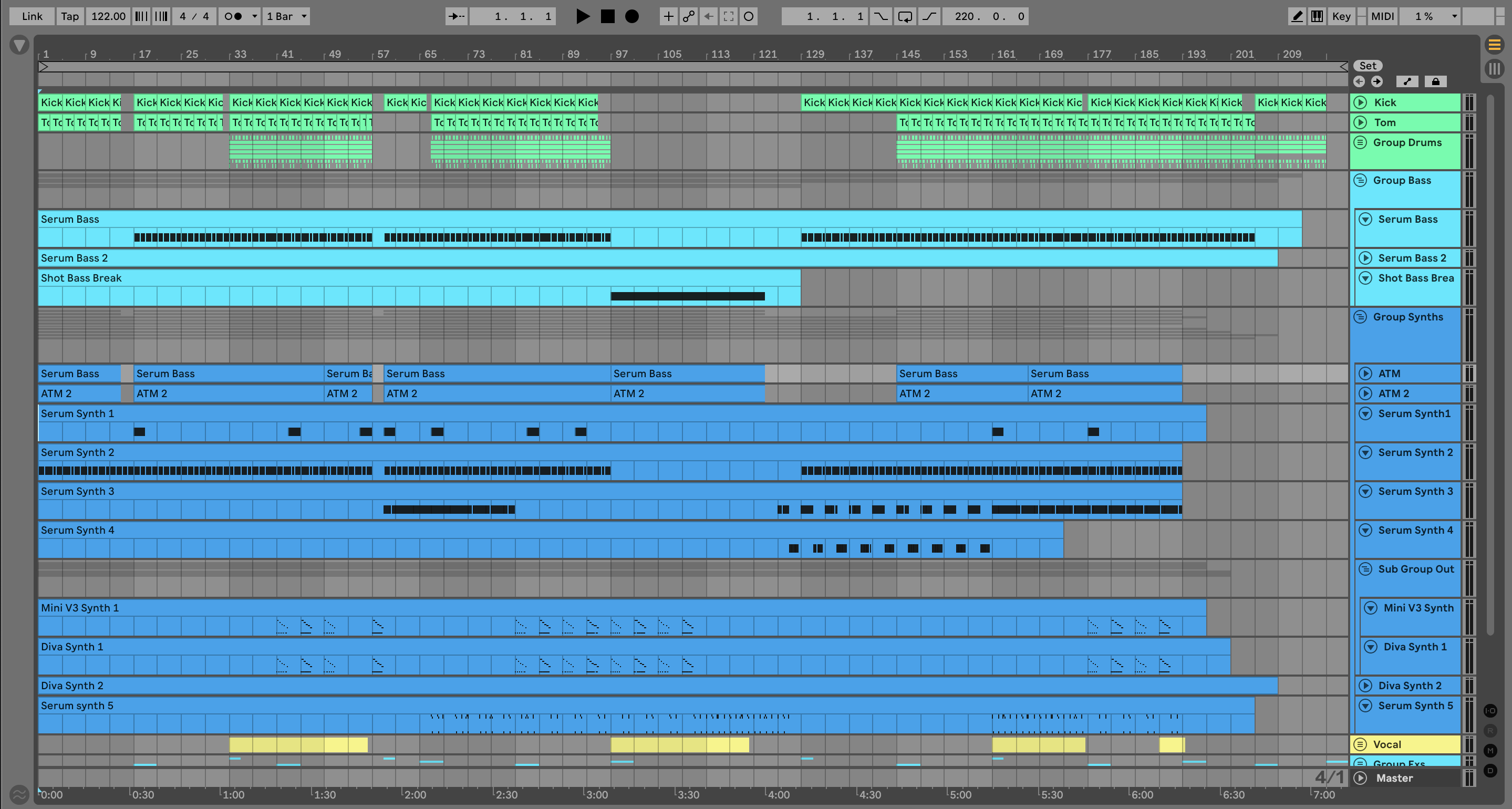Click the Lock Envelopes padlock icon
1512x809 pixels.
(x=1435, y=81)
